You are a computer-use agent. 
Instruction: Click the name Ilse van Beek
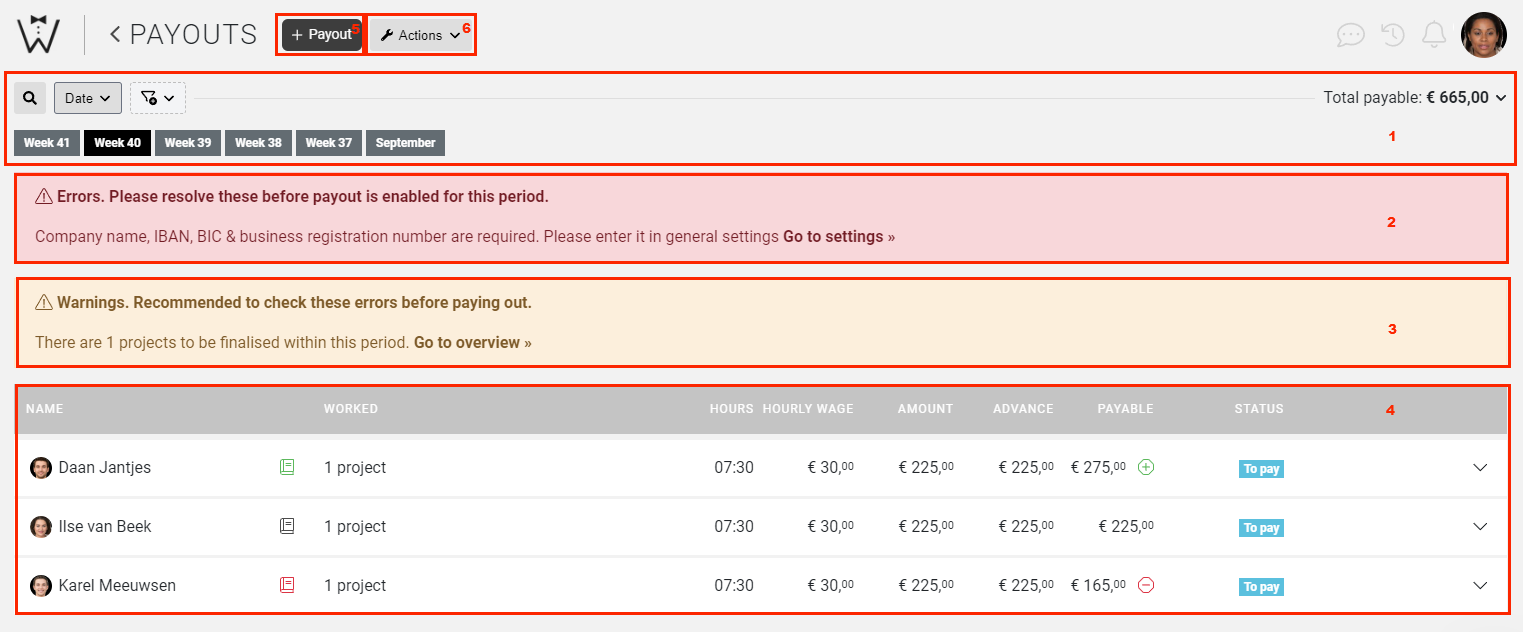click(105, 526)
